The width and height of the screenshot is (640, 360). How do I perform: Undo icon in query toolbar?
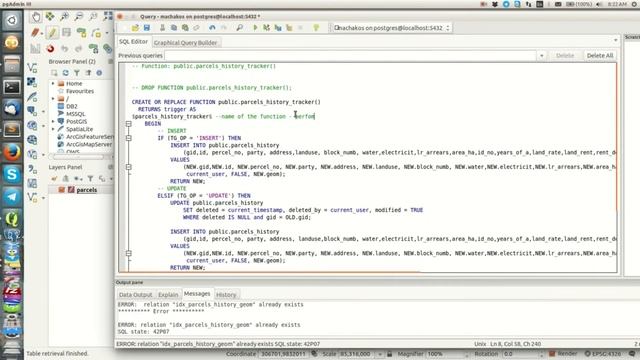212,28
